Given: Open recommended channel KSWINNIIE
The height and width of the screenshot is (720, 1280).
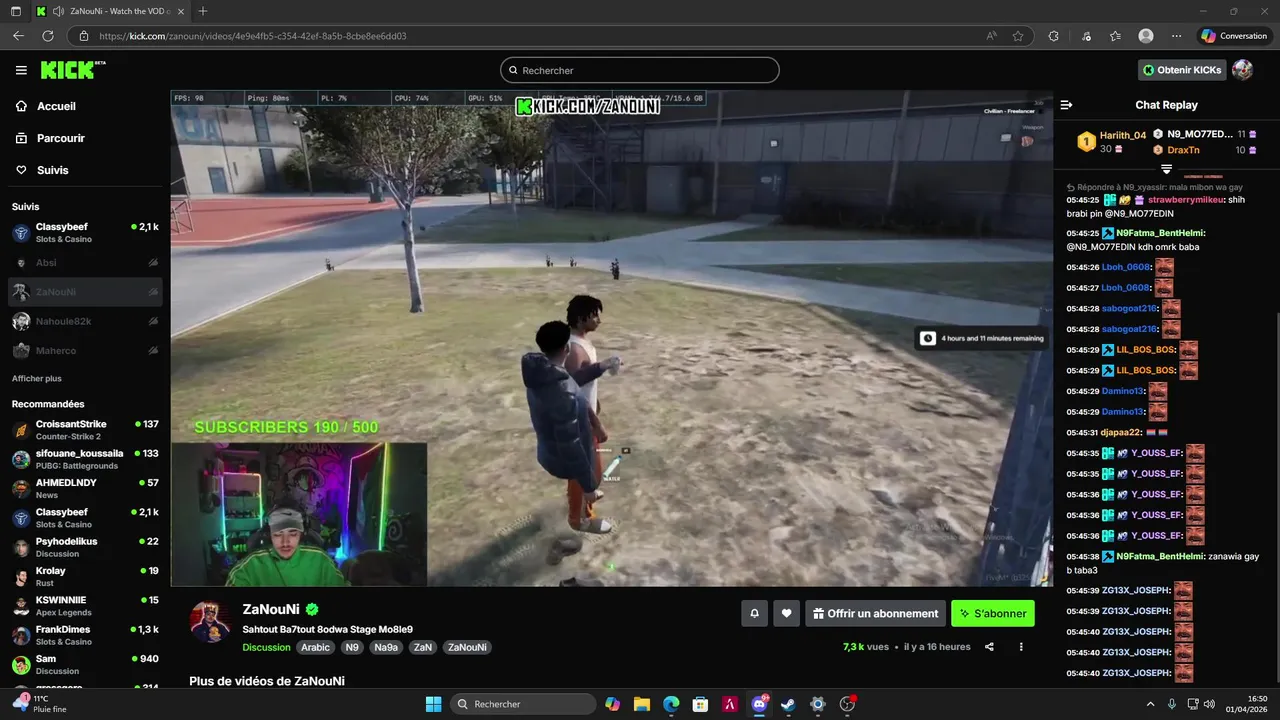Looking at the screenshot, I should pyautogui.click(x=85, y=606).
